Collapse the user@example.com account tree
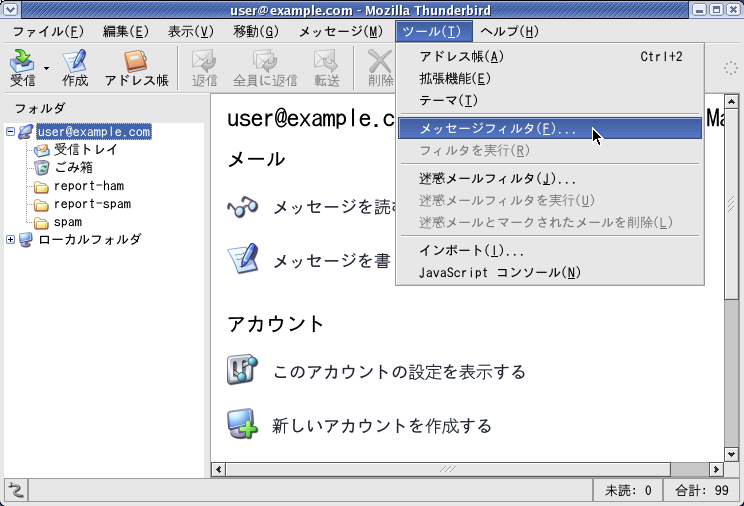 pyautogui.click(x=10, y=131)
